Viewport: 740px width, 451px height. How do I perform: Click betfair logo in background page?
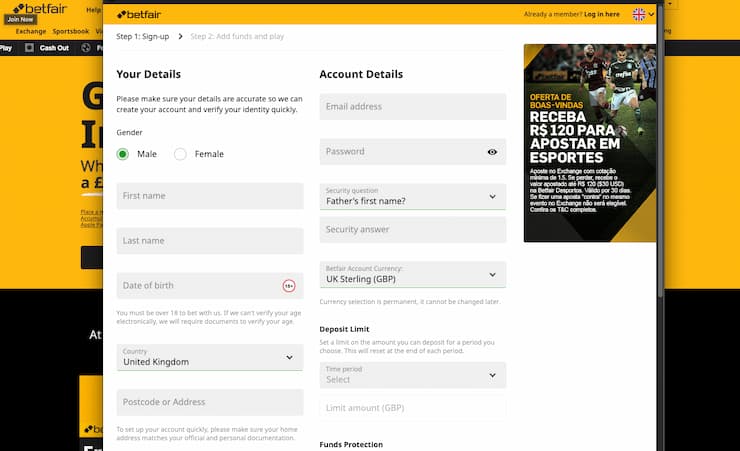[x=40, y=8]
